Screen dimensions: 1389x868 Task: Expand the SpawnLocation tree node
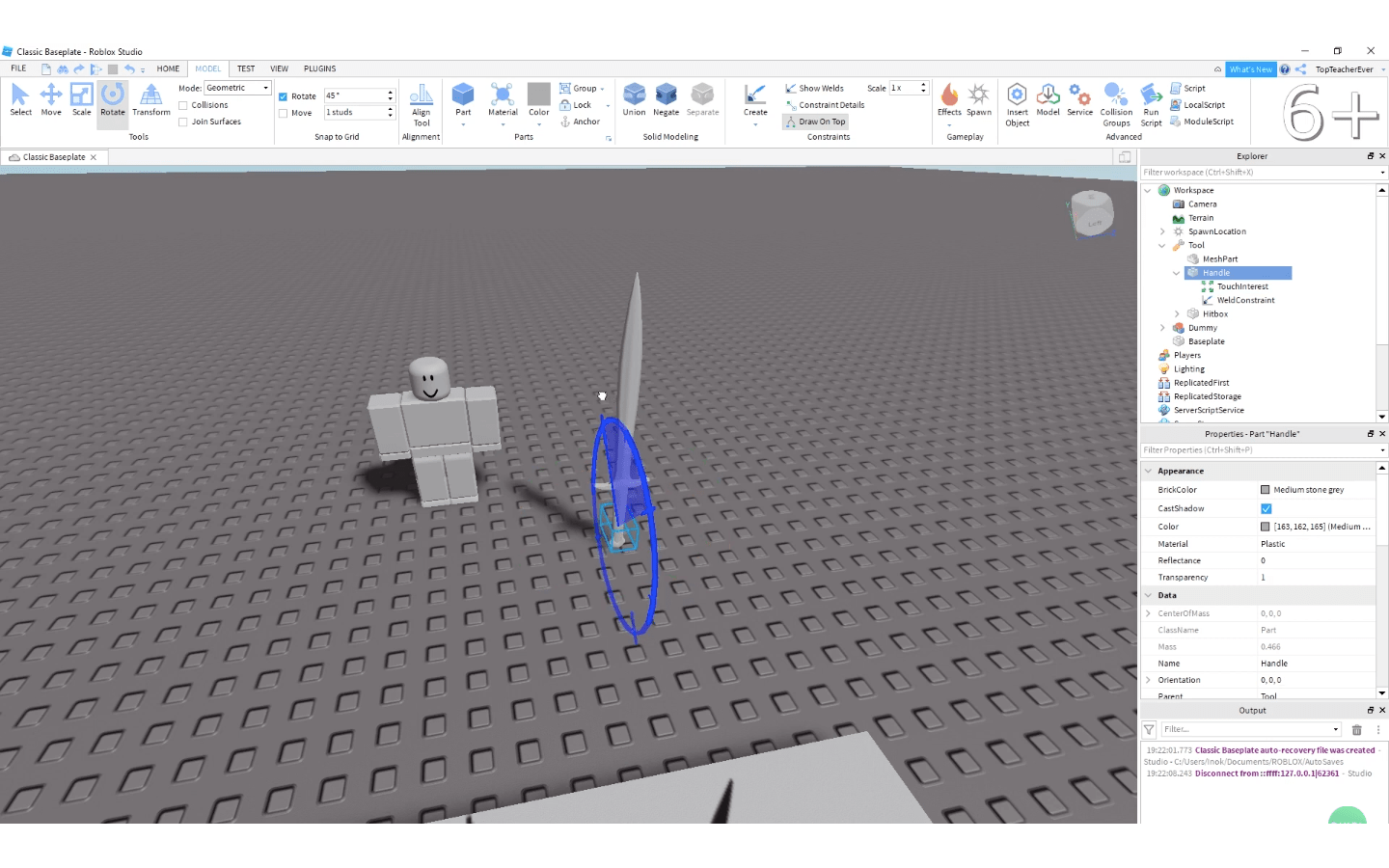pyautogui.click(x=1161, y=231)
